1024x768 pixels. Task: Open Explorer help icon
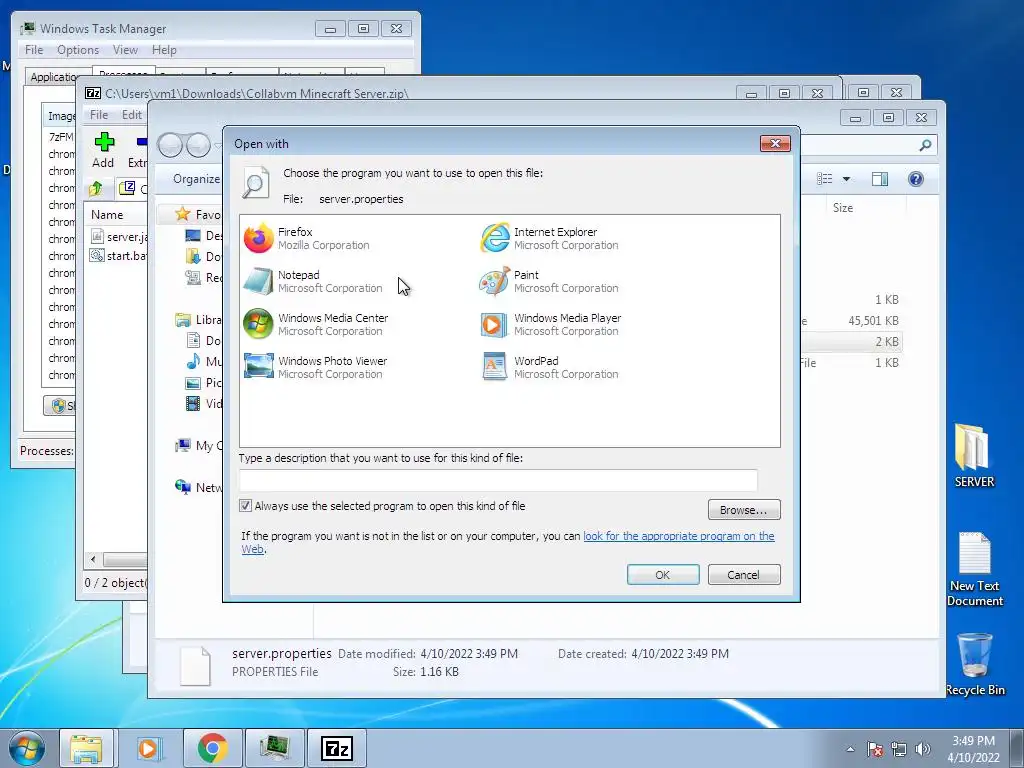point(916,179)
